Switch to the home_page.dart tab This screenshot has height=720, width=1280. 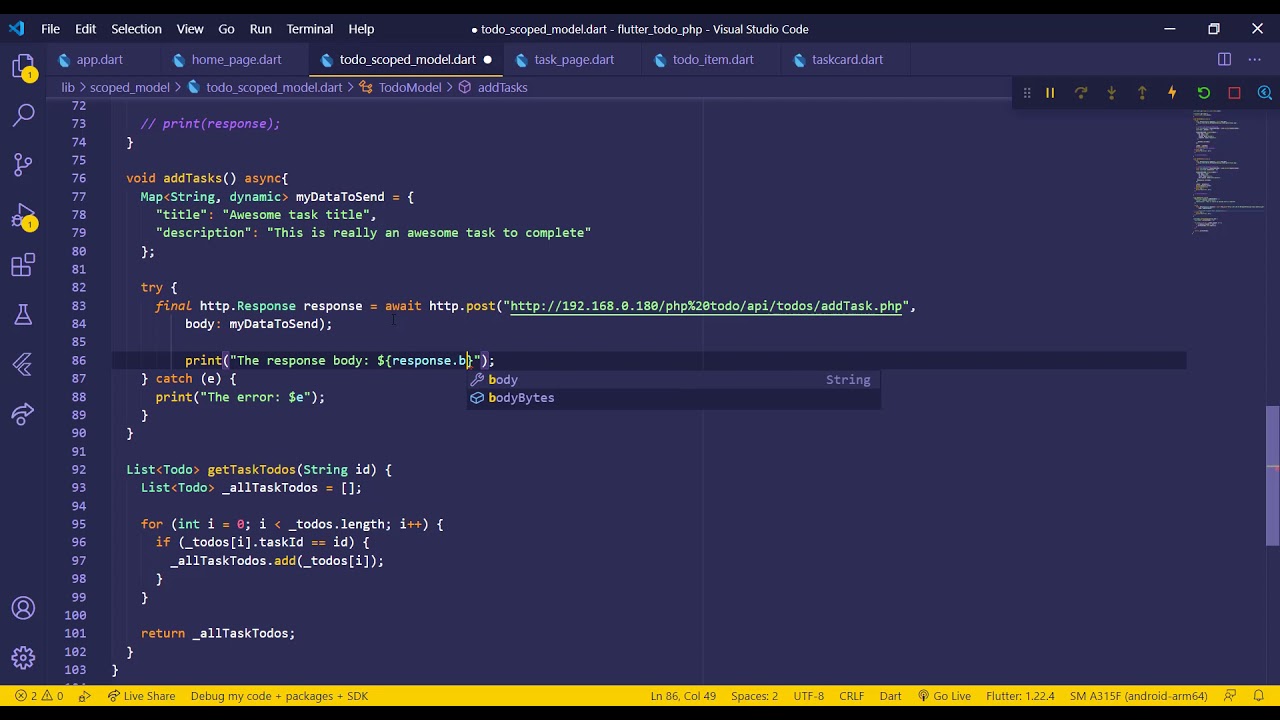tap(236, 60)
